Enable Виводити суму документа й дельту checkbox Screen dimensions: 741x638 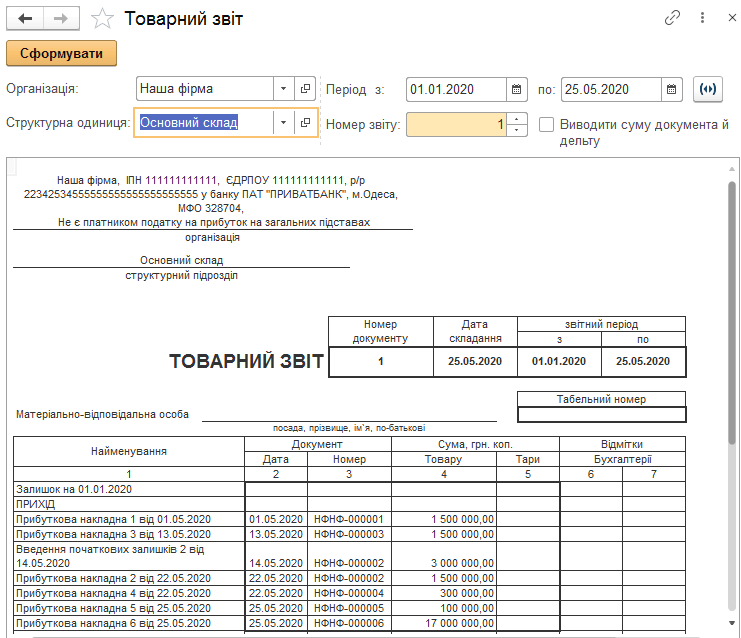(546, 125)
